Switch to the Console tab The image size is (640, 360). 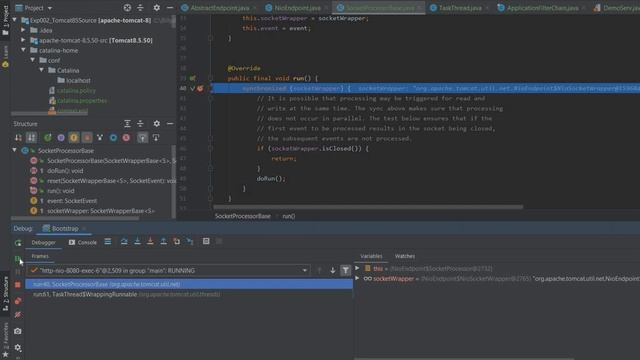tap(82, 242)
